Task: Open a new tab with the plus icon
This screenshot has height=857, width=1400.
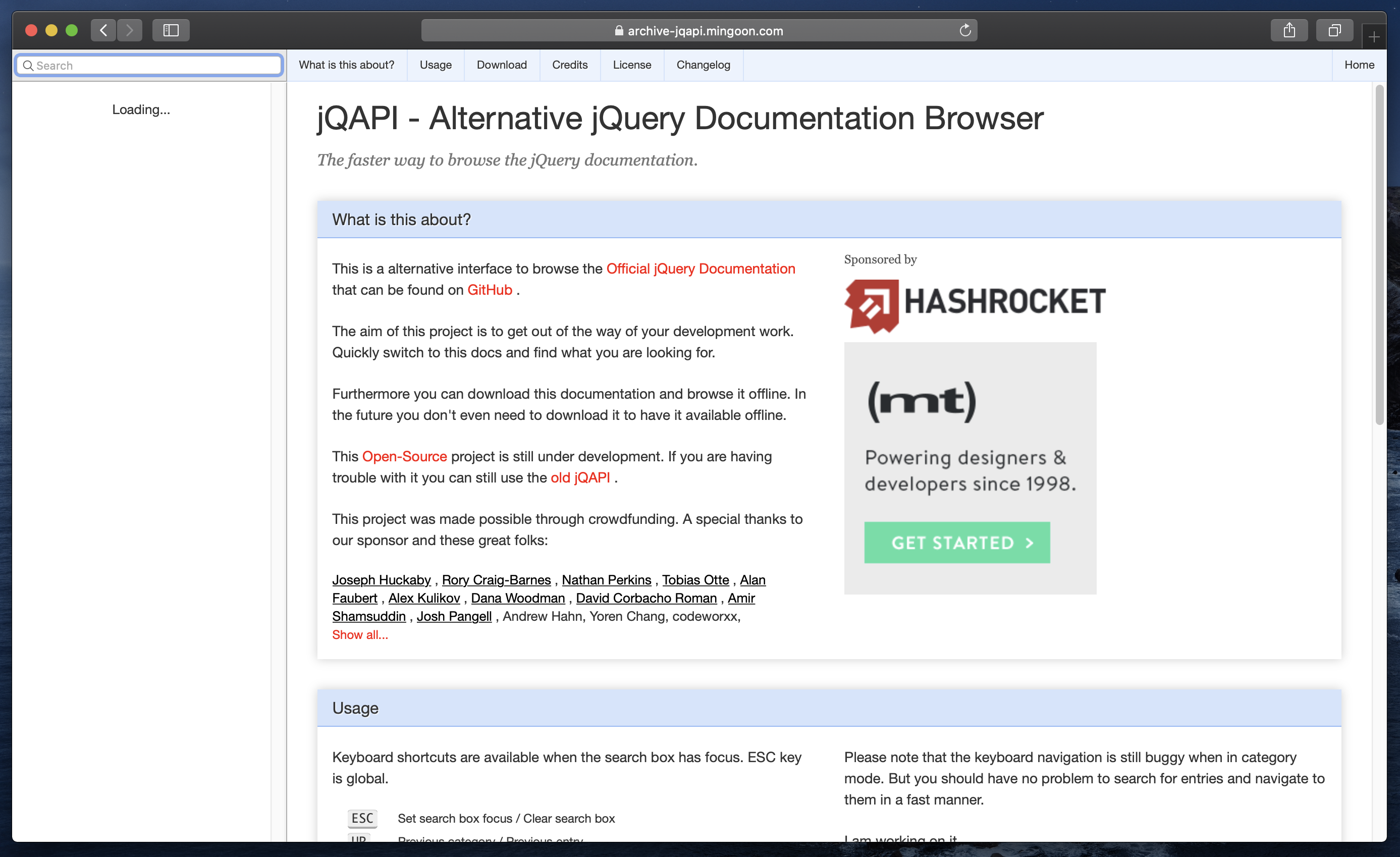Action: pos(1374,37)
